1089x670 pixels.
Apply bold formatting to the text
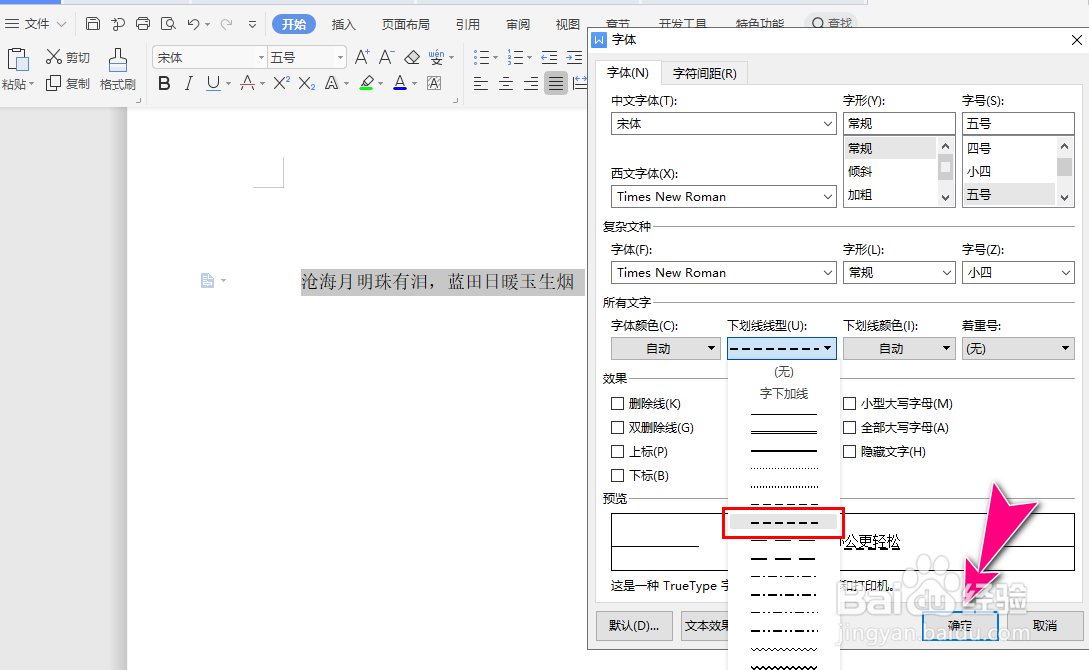(164, 84)
